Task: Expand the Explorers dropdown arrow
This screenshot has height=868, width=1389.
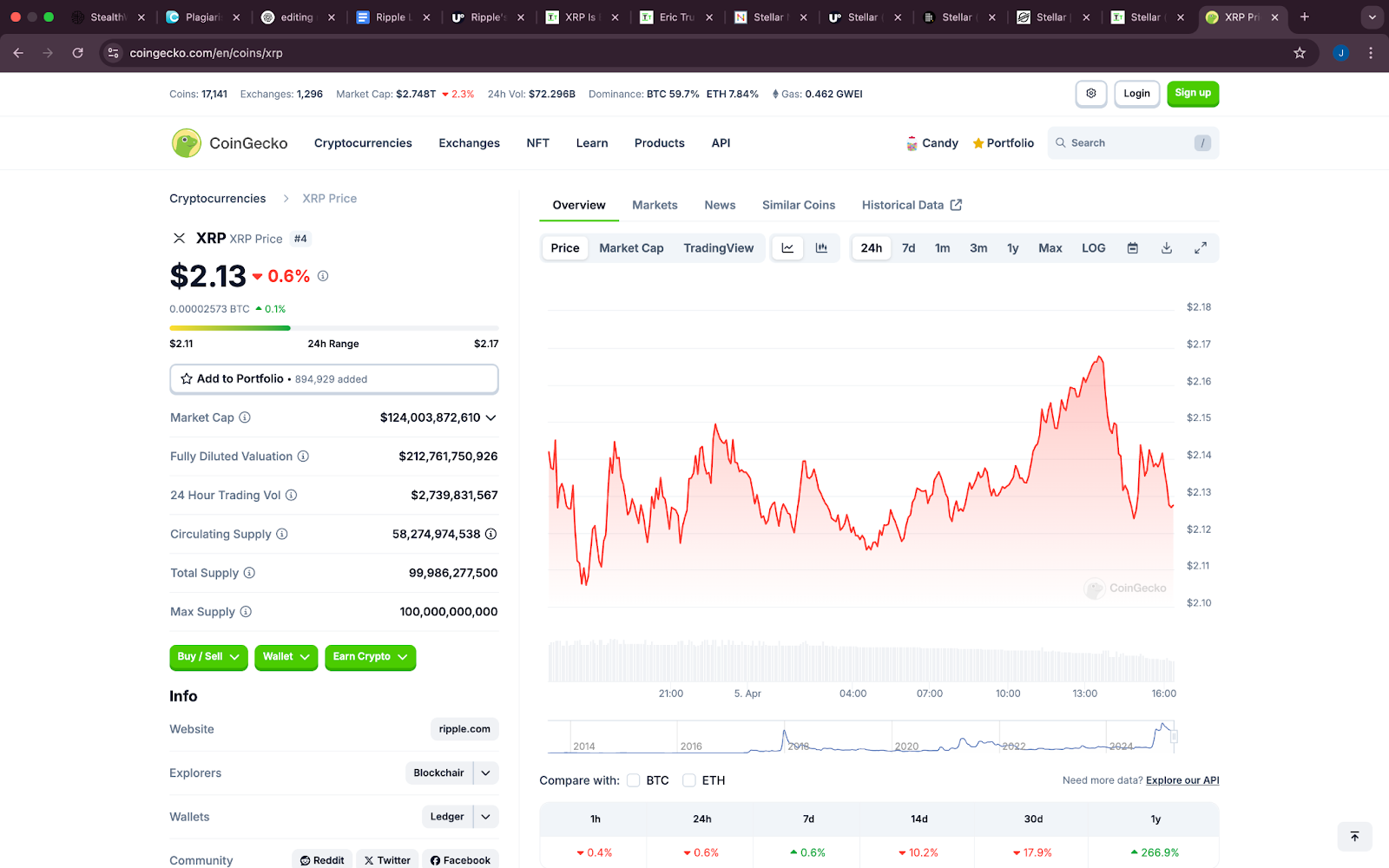Action: (486, 773)
